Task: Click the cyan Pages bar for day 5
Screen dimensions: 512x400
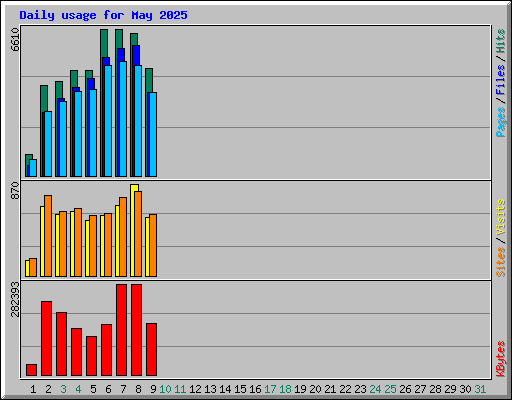Action: [93, 133]
